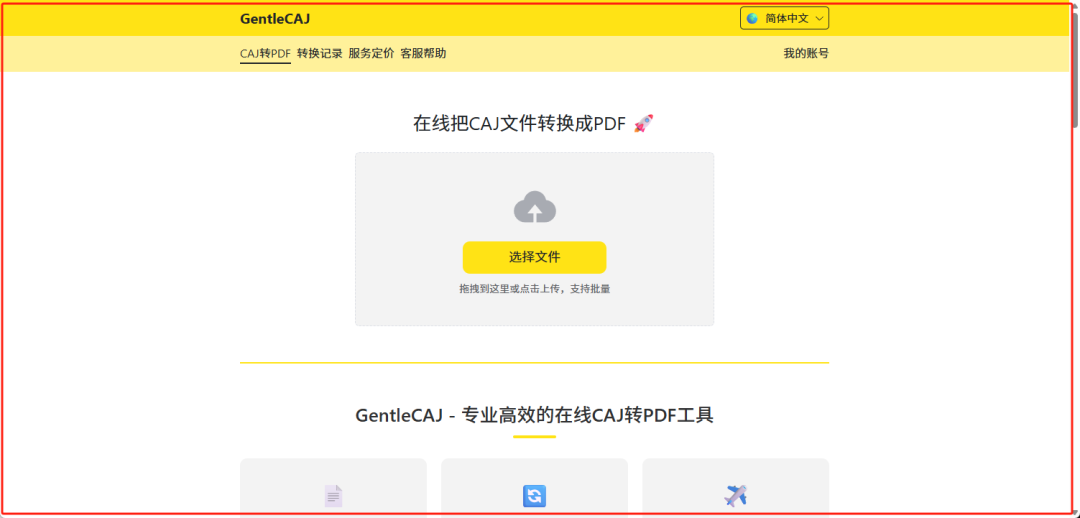This screenshot has width=1080, height=518.
Task: Click the 在线把CAJ文件转换成PDF heading
Action: pos(519,124)
